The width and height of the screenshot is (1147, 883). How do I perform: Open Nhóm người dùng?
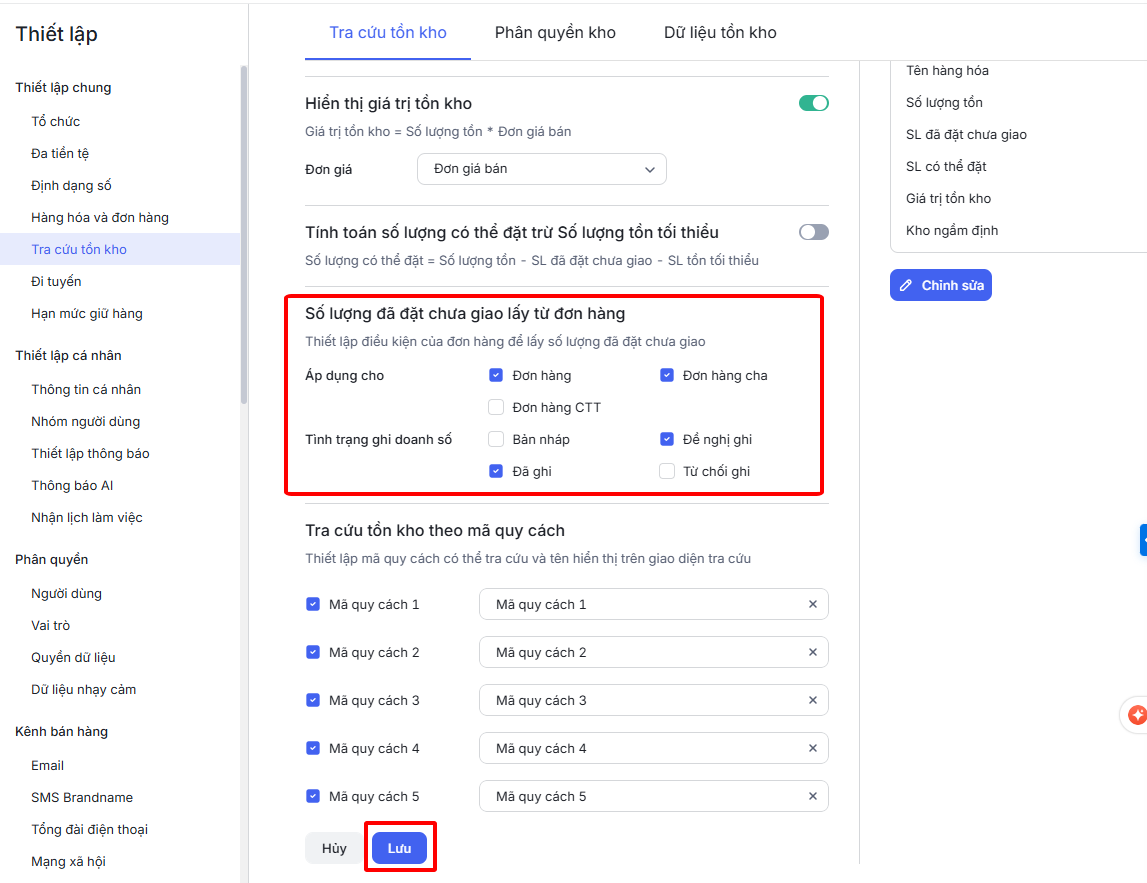tap(85, 421)
